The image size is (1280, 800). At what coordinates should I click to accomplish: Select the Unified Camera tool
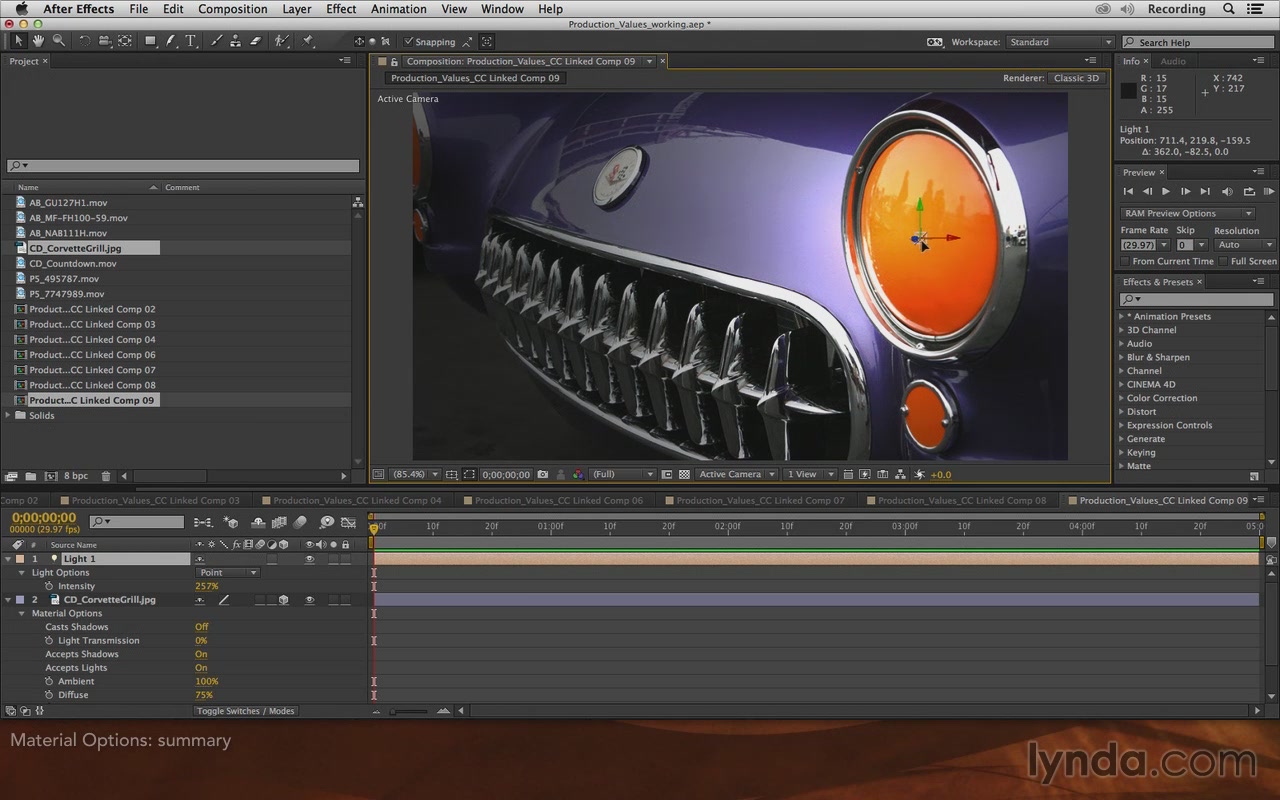[x=104, y=41]
